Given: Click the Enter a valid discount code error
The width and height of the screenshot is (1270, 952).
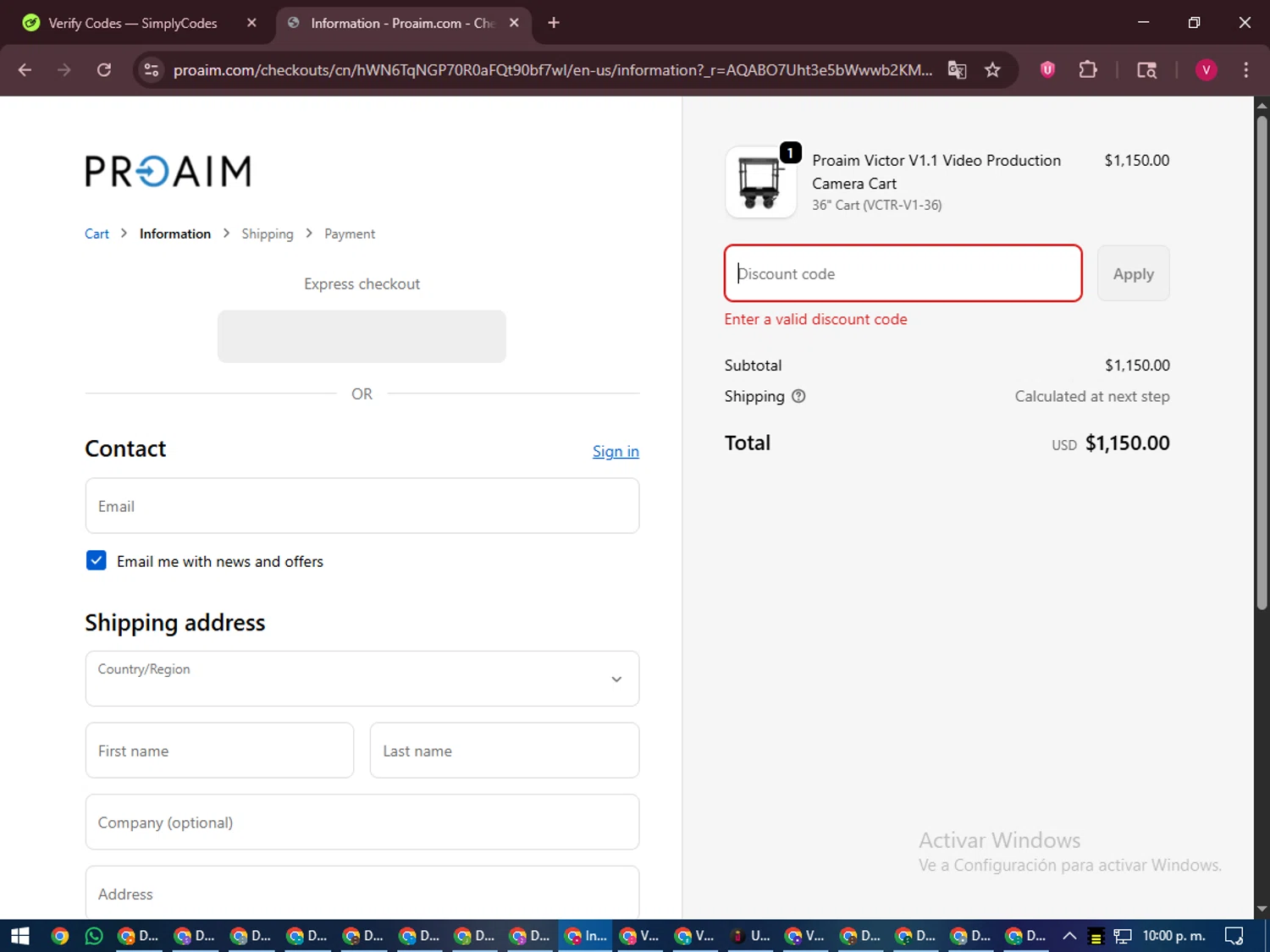Looking at the screenshot, I should (x=815, y=319).
